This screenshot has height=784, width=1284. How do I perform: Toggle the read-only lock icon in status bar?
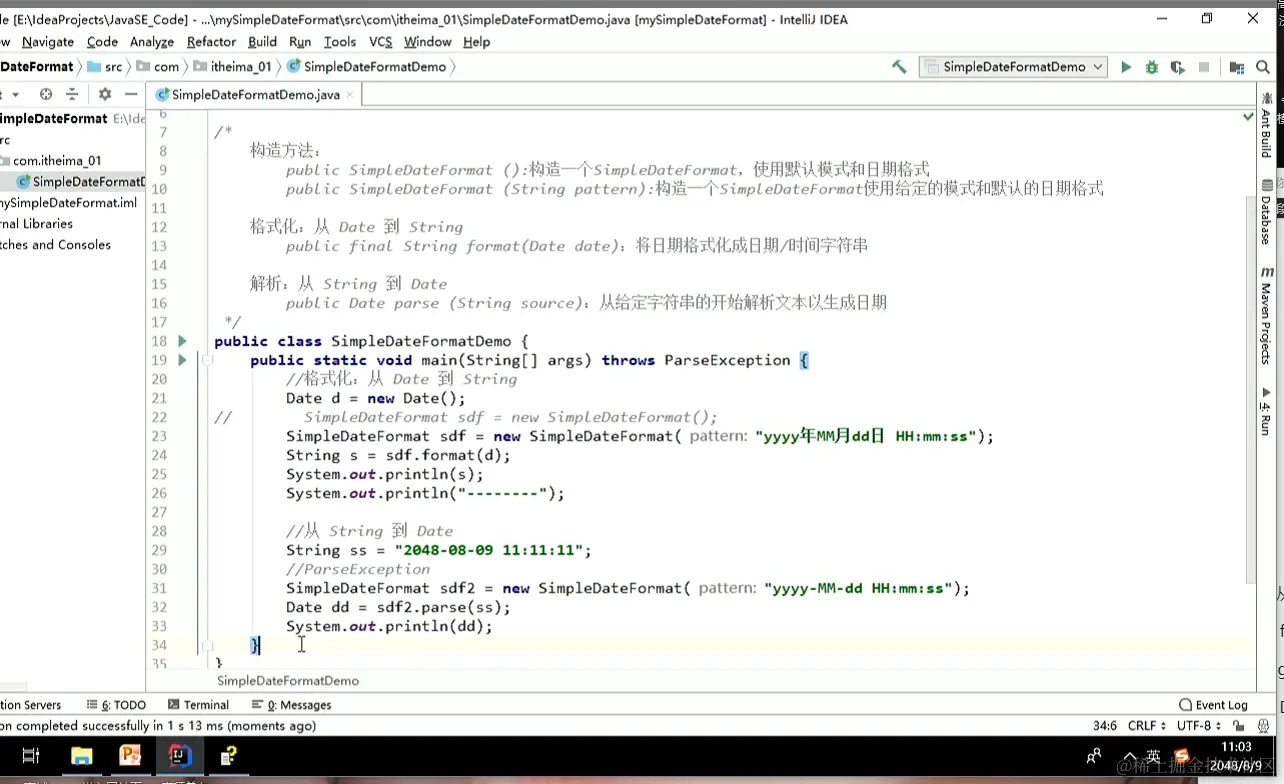pyautogui.click(x=1239, y=726)
